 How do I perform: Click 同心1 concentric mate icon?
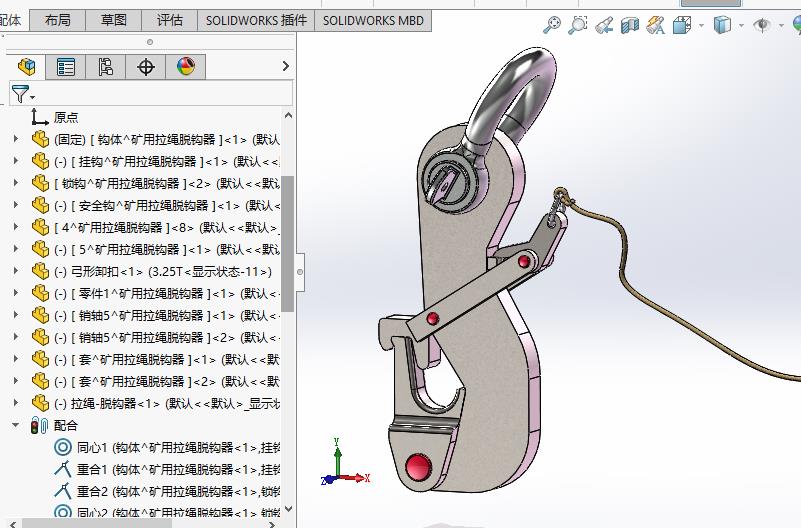pos(63,447)
